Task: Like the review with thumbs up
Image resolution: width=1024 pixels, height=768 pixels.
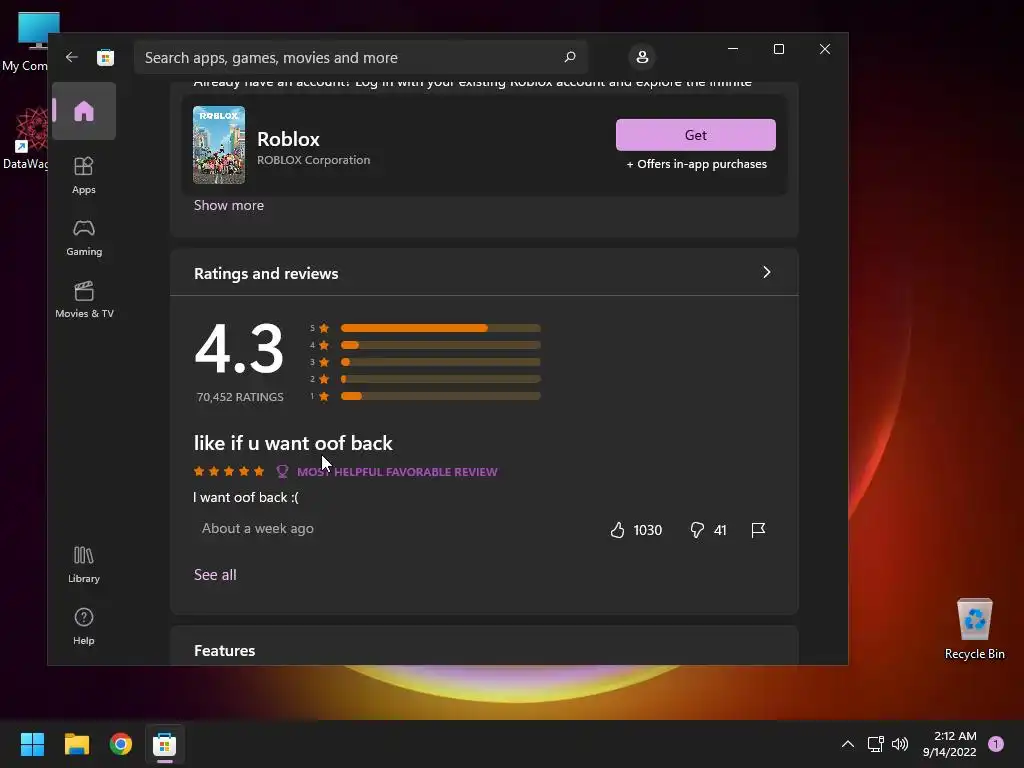Action: (x=617, y=530)
